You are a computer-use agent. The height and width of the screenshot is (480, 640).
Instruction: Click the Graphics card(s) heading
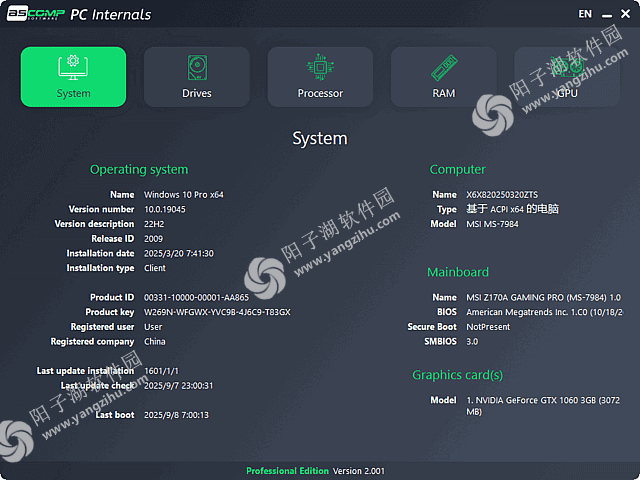(458, 375)
